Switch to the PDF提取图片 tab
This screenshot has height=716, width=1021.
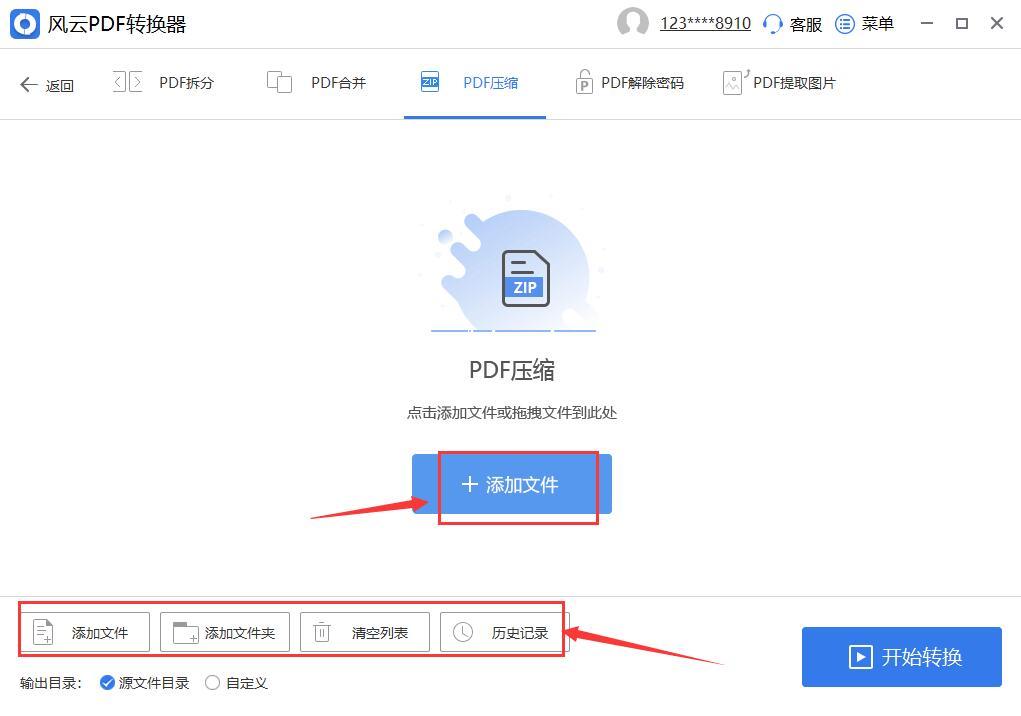[779, 83]
